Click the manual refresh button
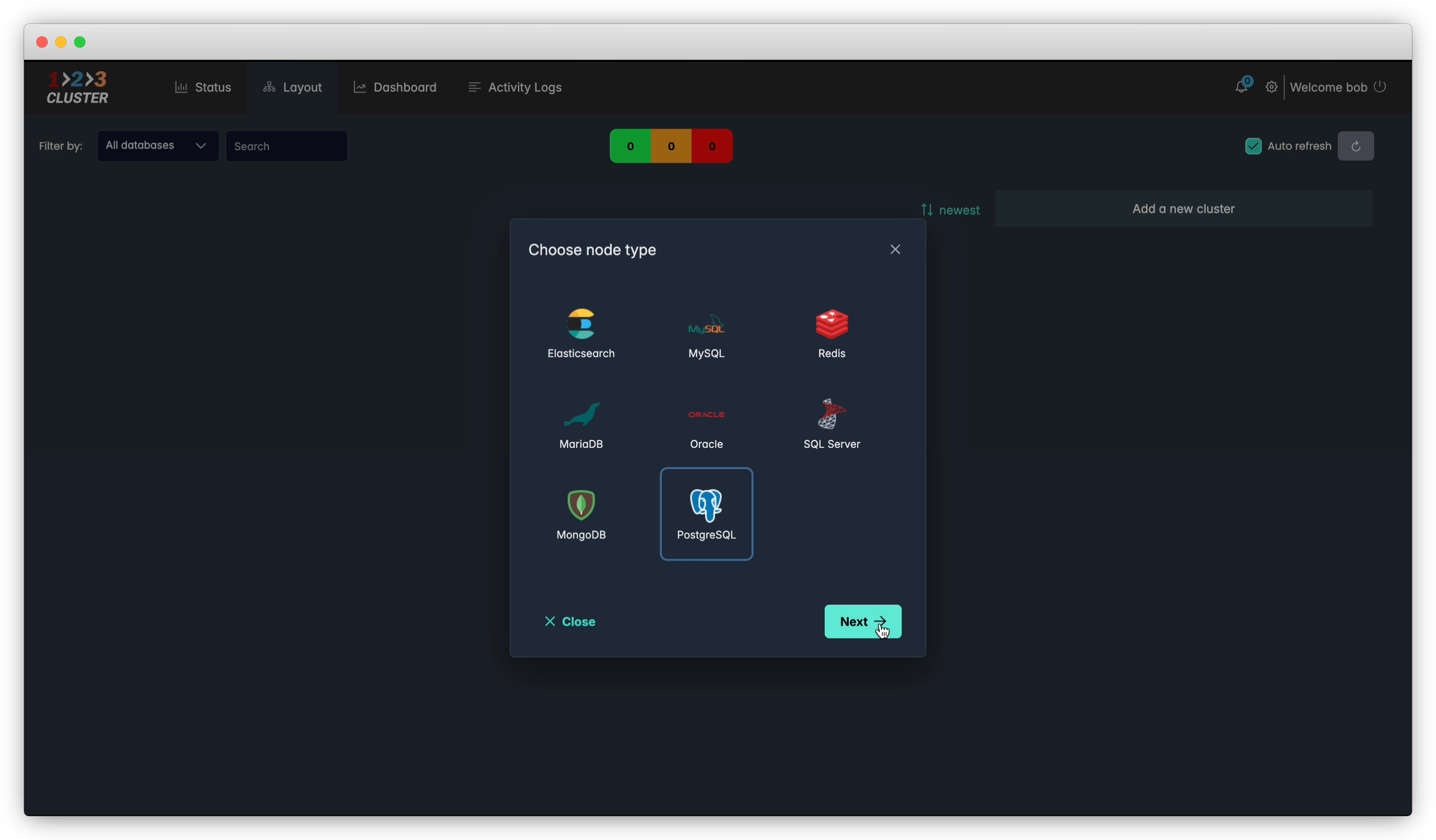Image resolution: width=1436 pixels, height=840 pixels. 1355,146
